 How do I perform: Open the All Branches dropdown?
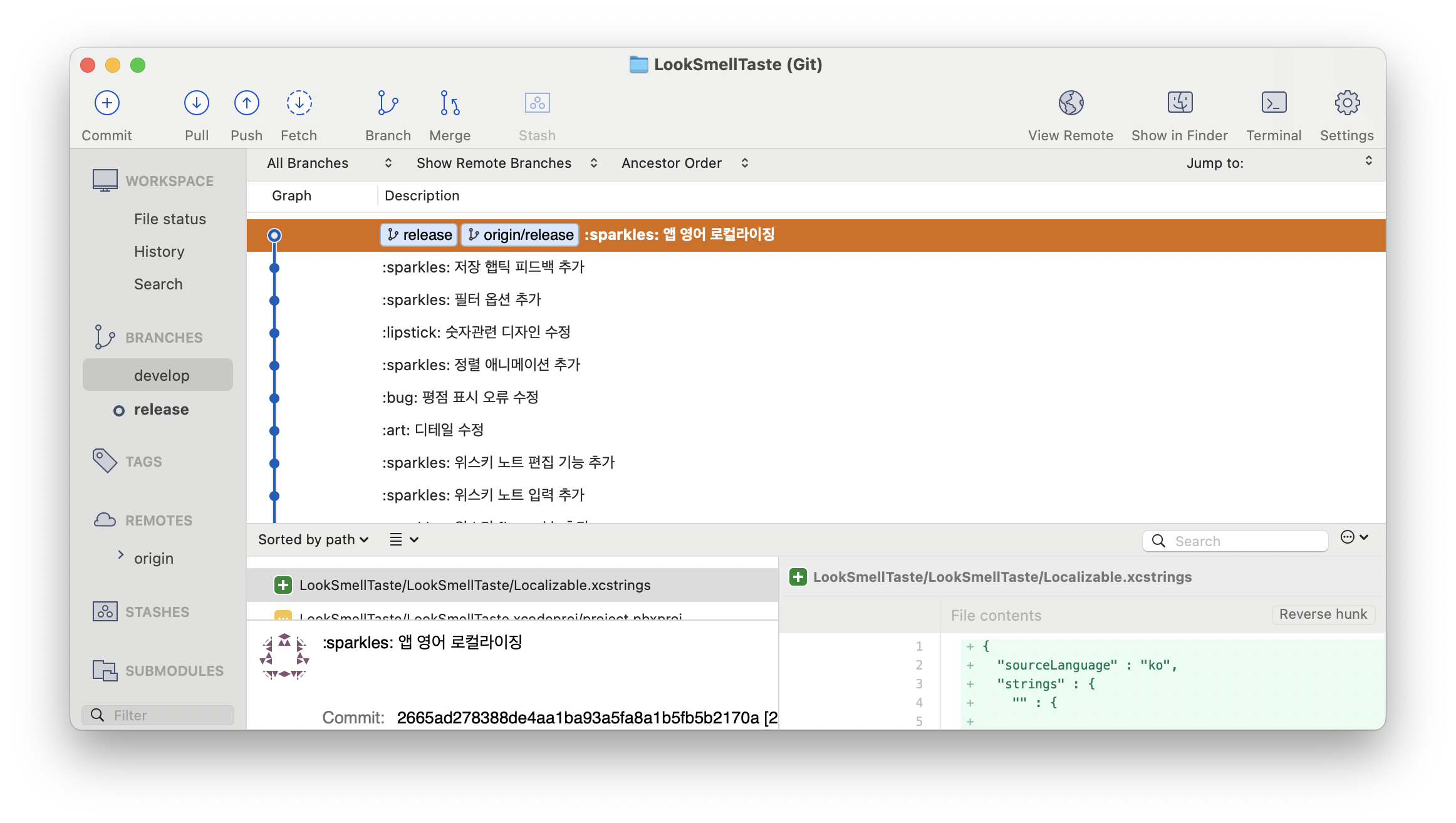[329, 163]
